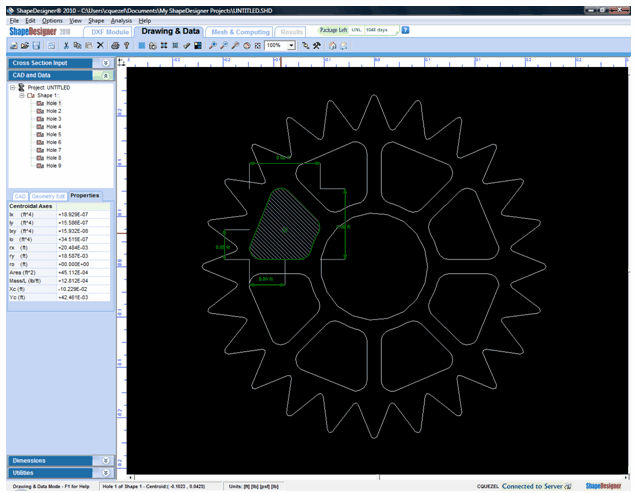The width and height of the screenshot is (636, 493).
Task: Select Hole 3 in the tree
Action: (54, 119)
